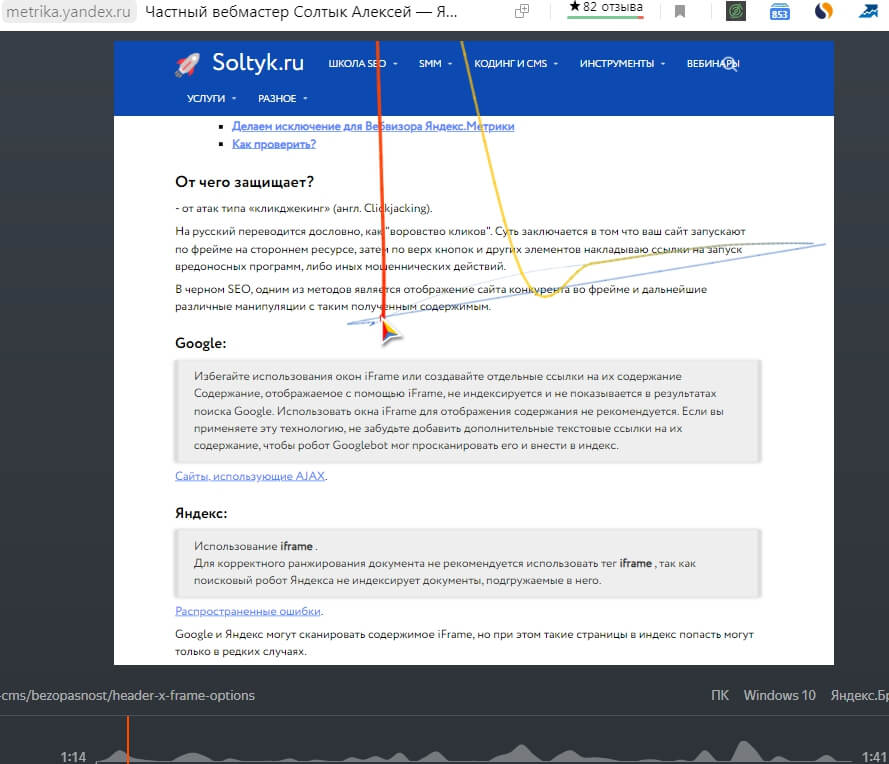Expand the SMM dropdown menu
The height and width of the screenshot is (764, 889).
435,63
